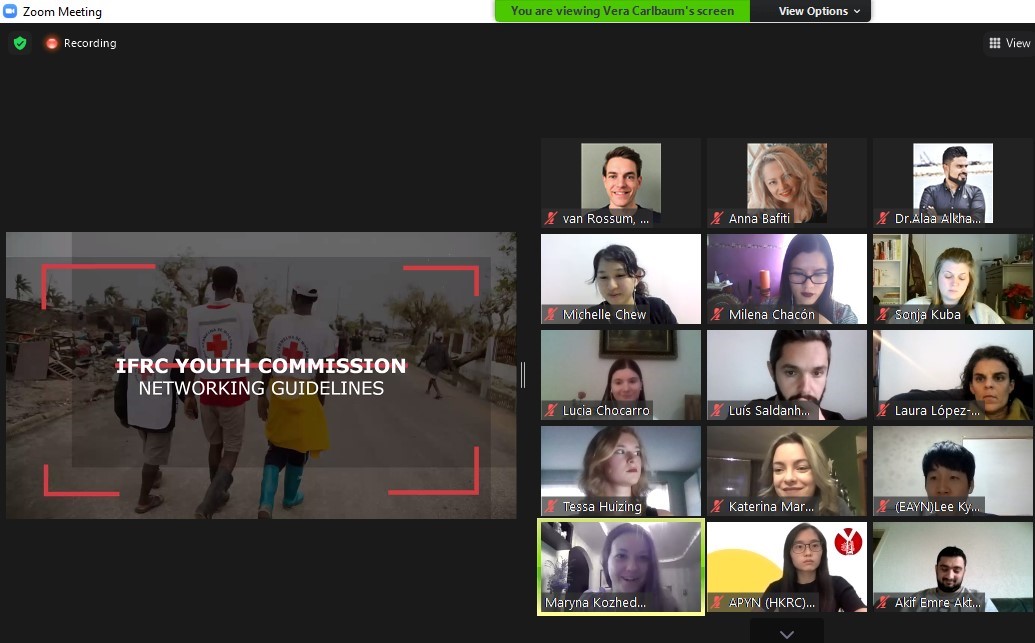The image size is (1035, 643).
Task: Click the Lucia Chocarro name label
Action: coord(606,411)
